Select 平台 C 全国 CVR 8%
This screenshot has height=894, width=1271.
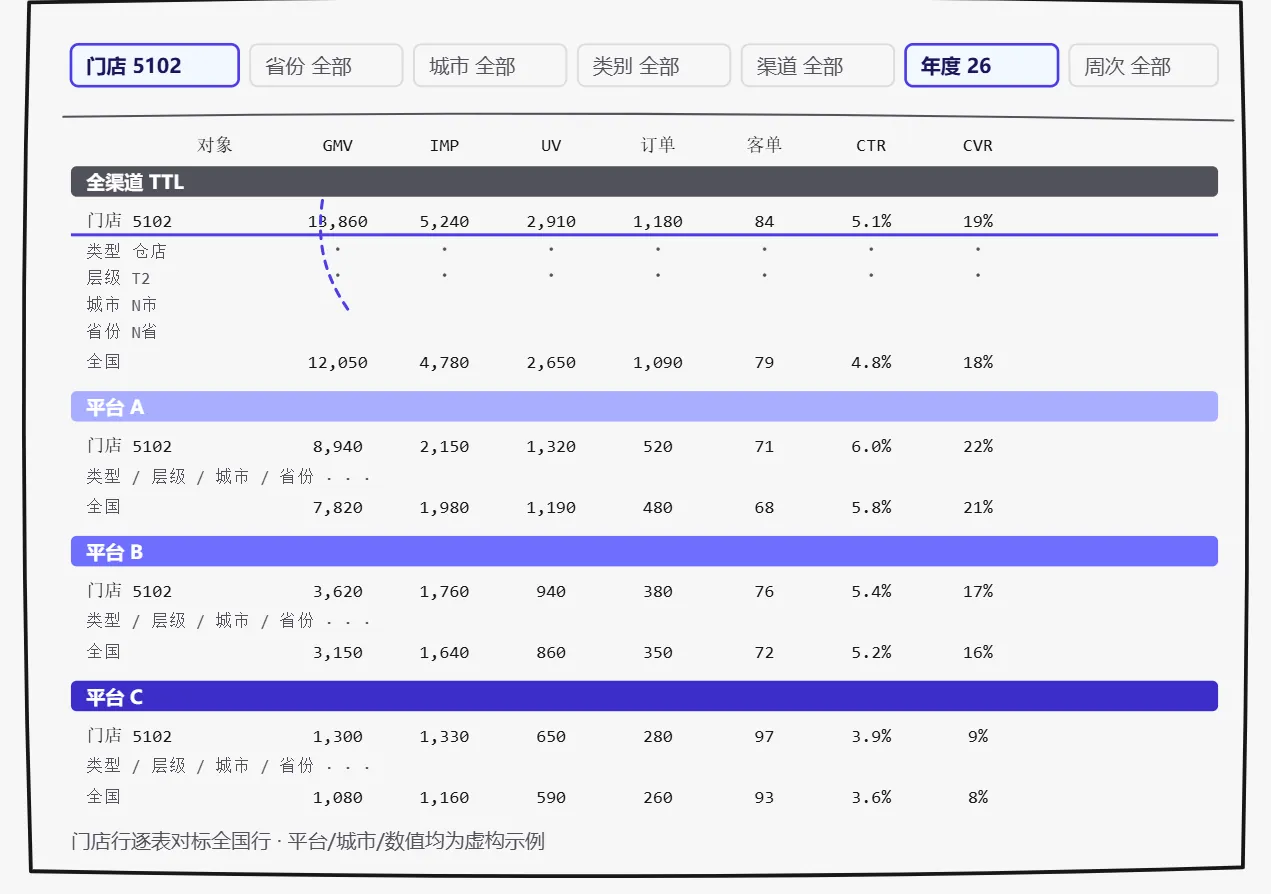coord(978,798)
